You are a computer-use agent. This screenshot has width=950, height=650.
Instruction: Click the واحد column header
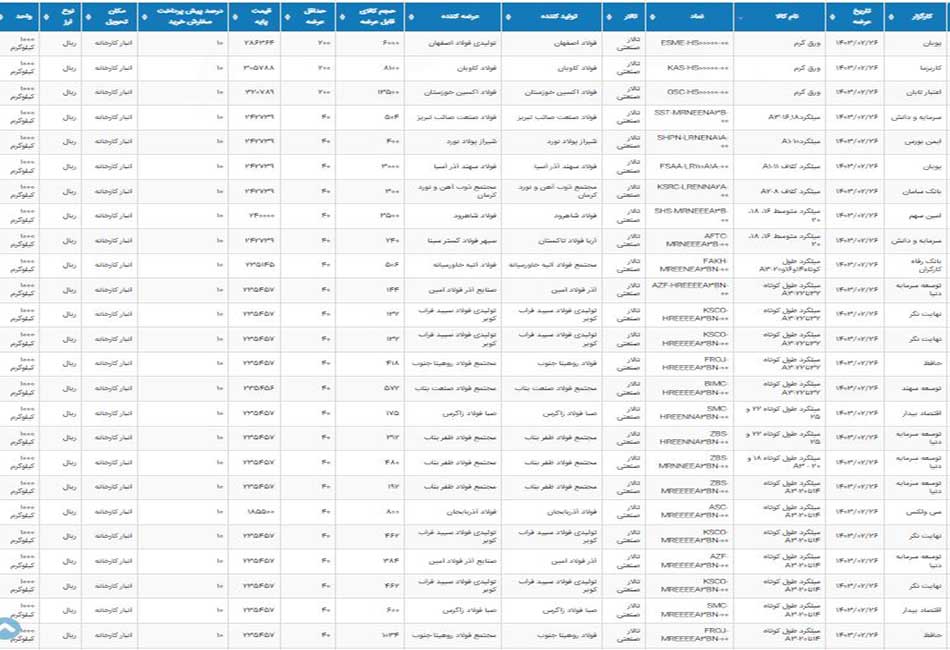[19, 16]
